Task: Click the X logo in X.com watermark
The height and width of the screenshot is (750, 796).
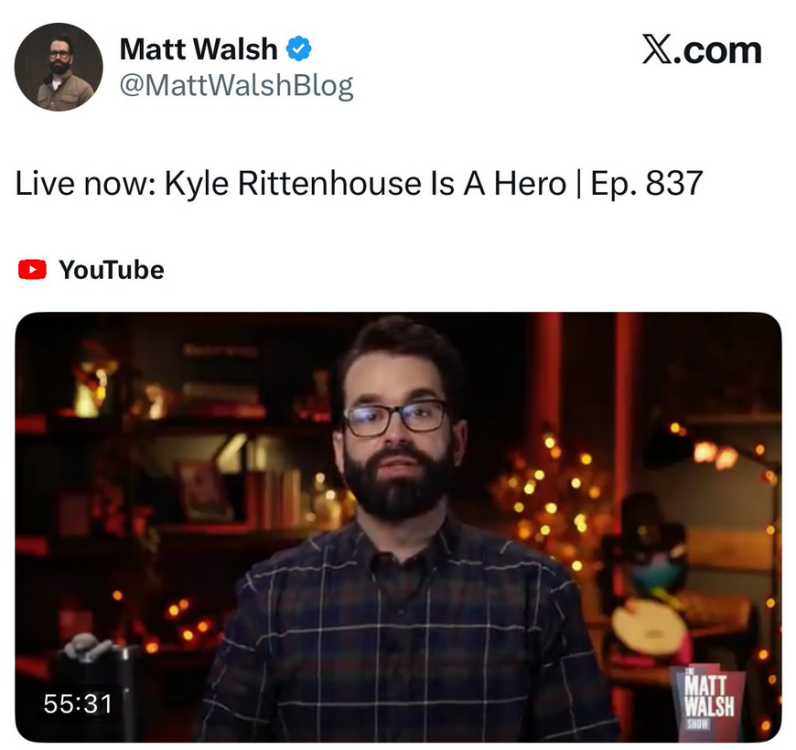Action: pyautogui.click(x=657, y=50)
